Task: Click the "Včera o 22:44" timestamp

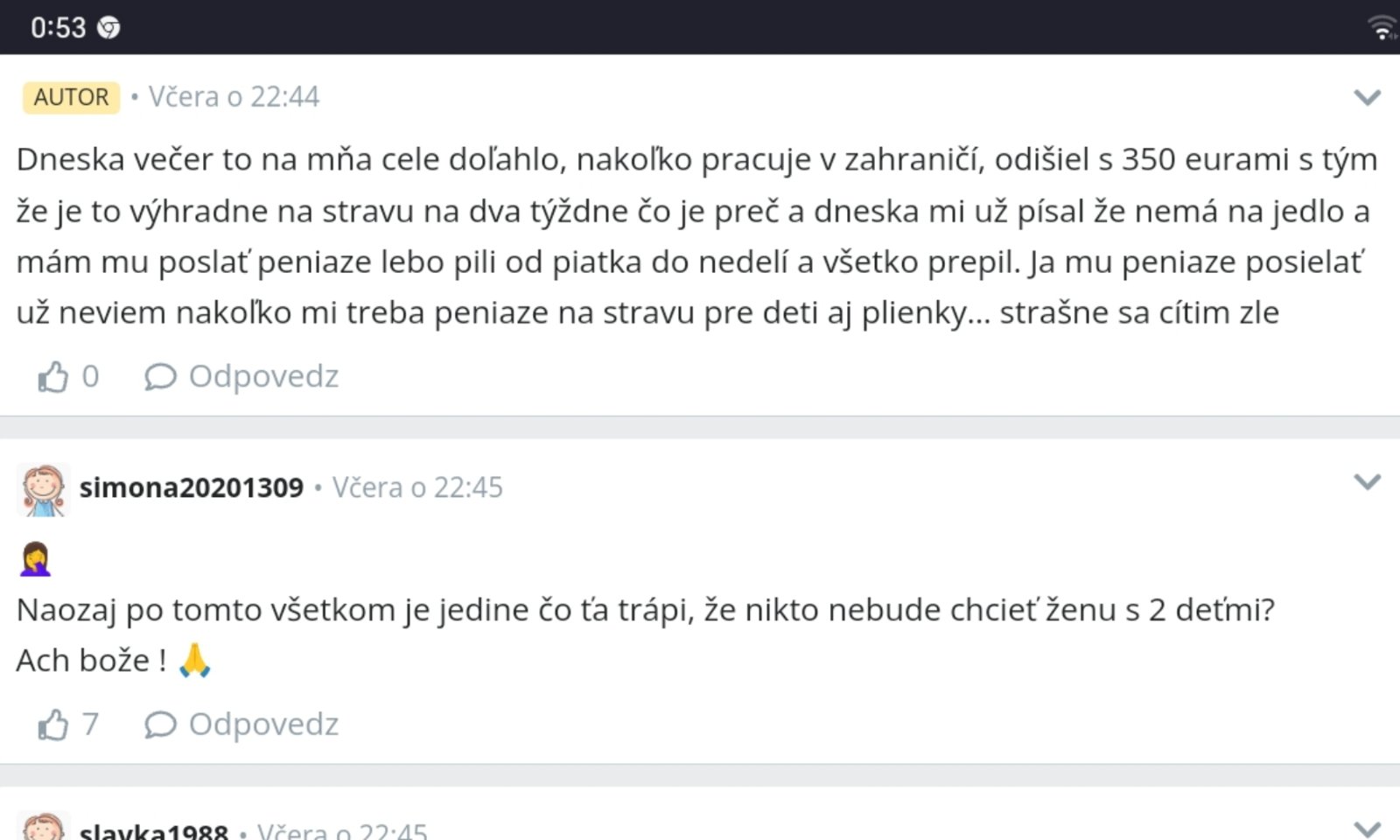Action: coord(234,97)
